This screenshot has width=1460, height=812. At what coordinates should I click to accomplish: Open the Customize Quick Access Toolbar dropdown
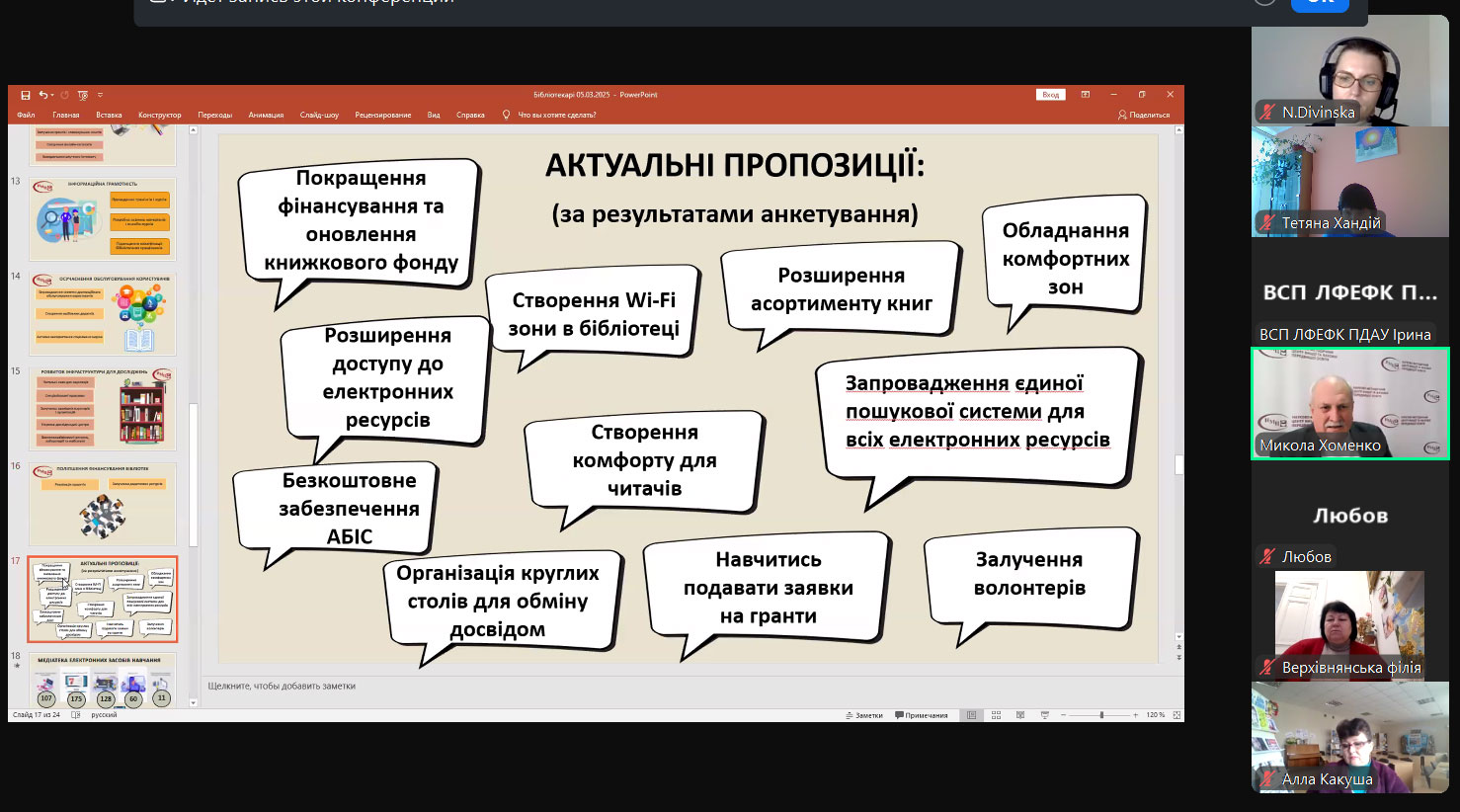point(100,95)
